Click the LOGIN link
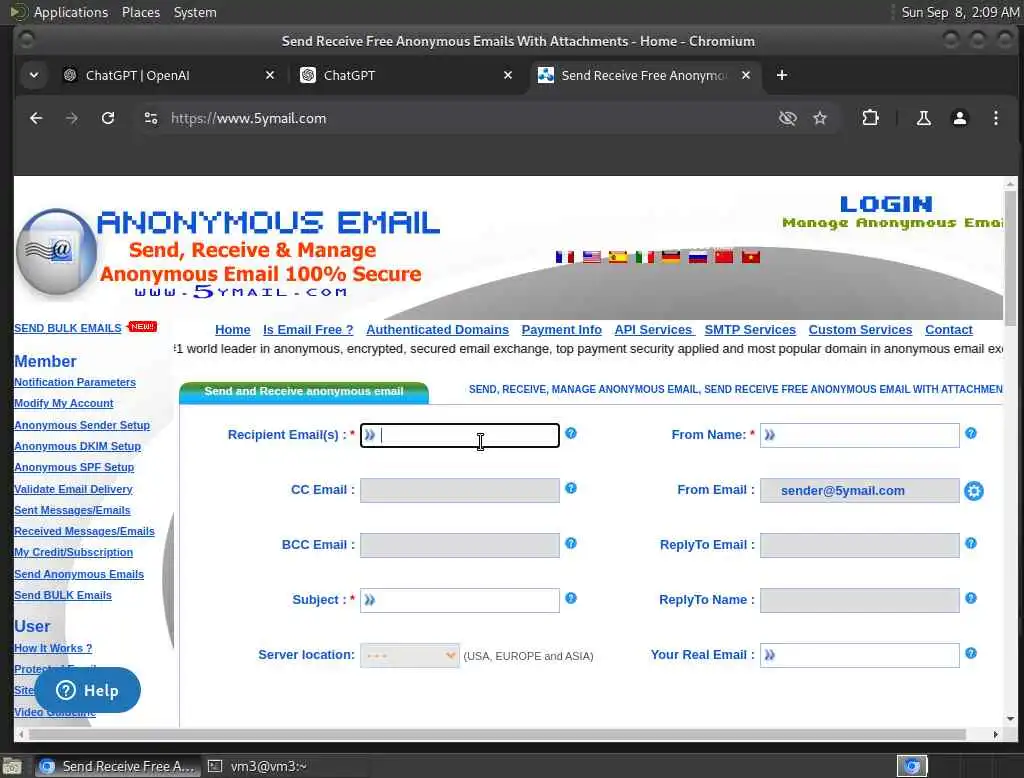Viewport: 1024px width, 778px height. click(886, 204)
